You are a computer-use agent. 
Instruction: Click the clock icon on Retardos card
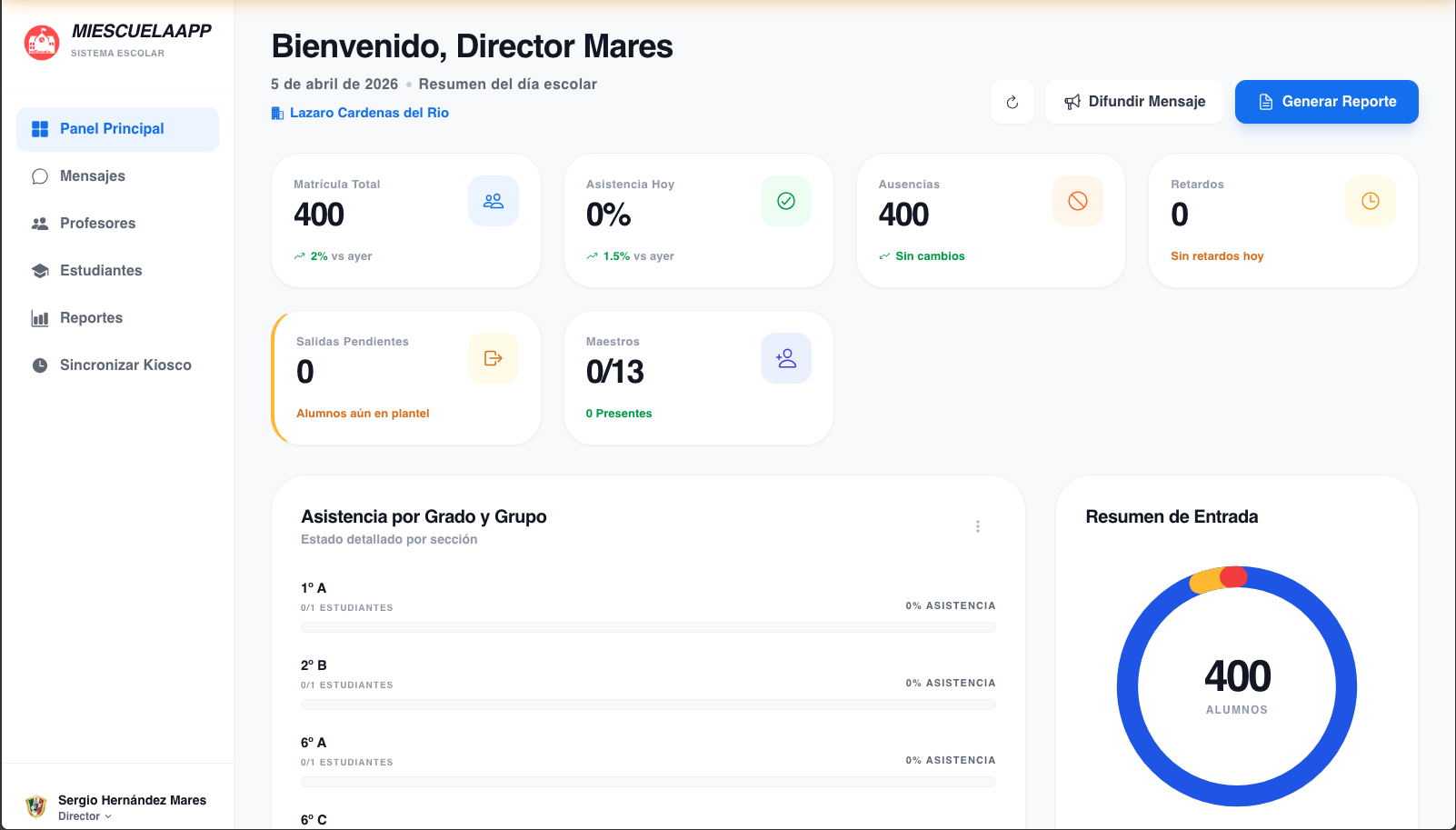pos(1370,201)
